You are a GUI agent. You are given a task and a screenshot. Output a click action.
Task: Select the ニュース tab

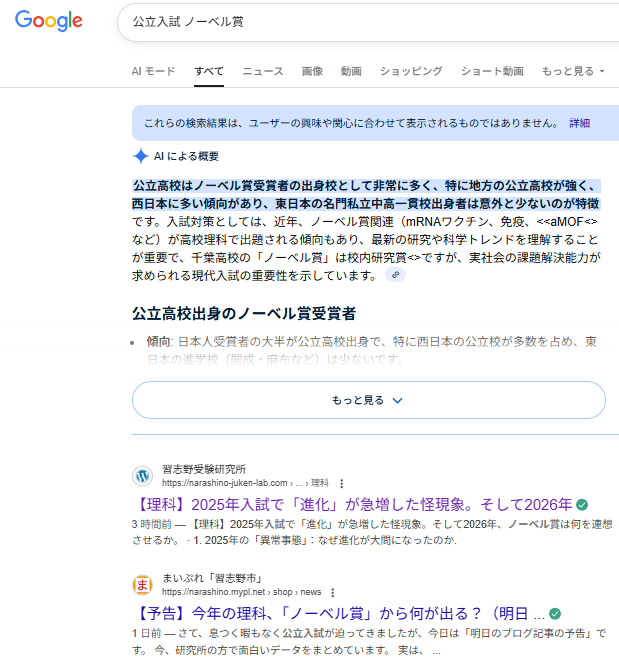tap(263, 71)
